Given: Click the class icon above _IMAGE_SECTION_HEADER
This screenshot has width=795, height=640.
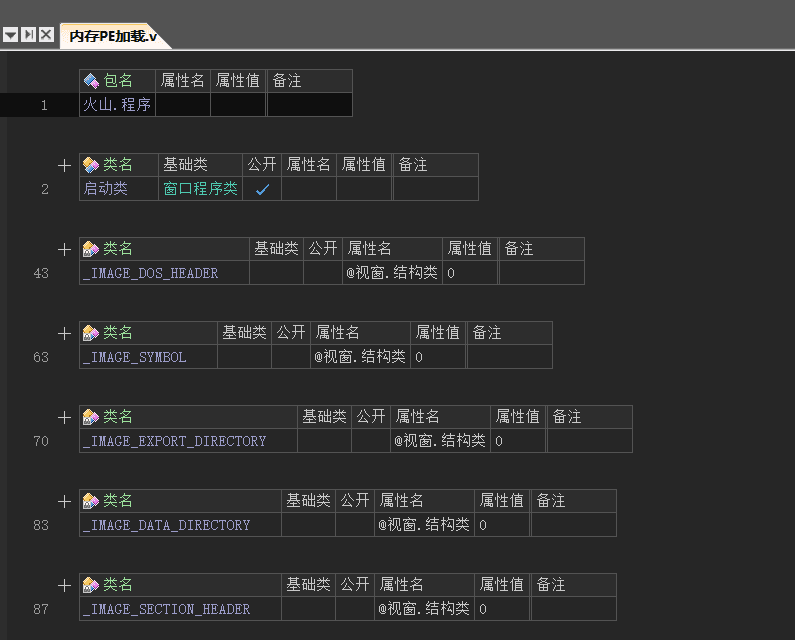Looking at the screenshot, I should tap(91, 585).
